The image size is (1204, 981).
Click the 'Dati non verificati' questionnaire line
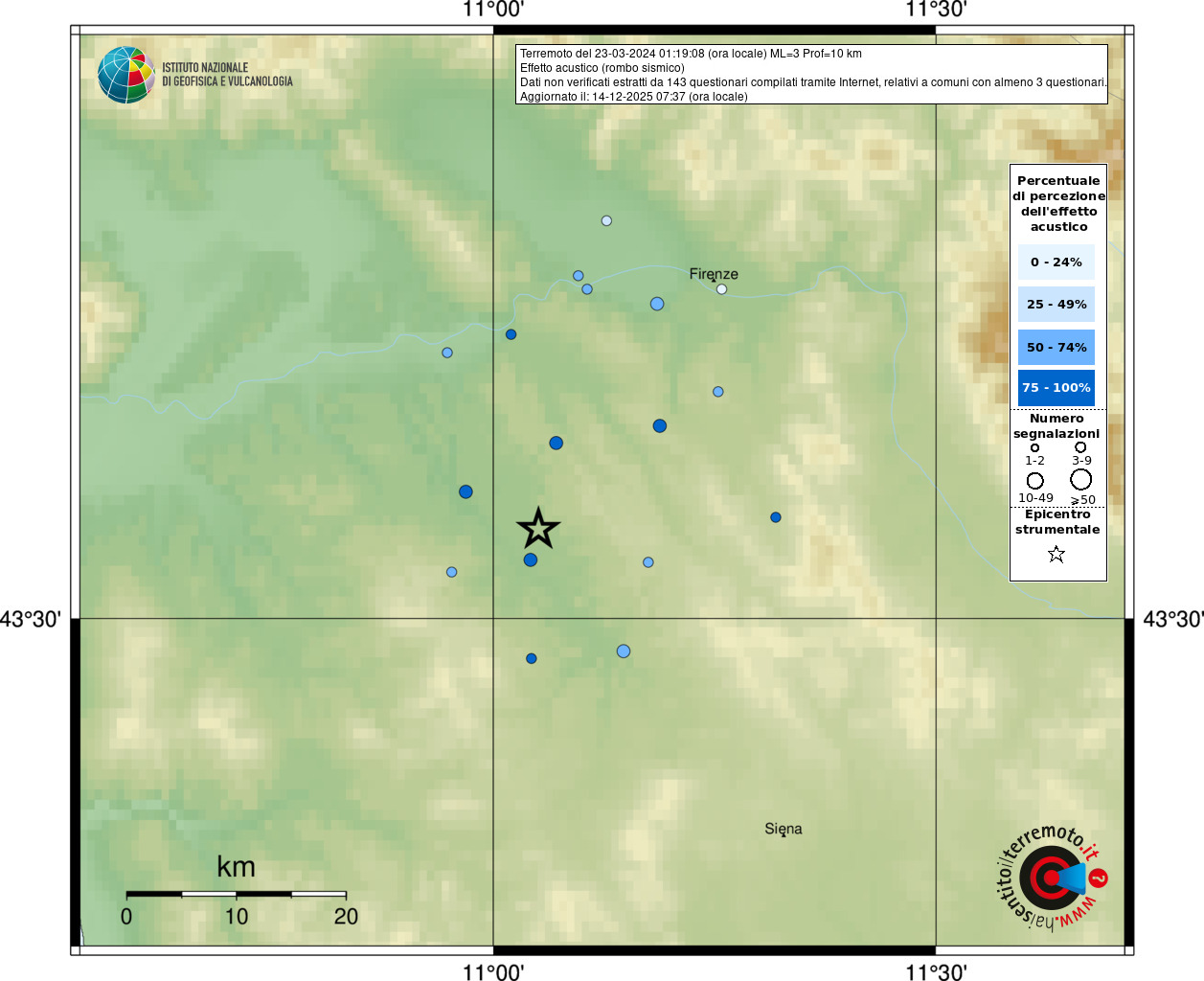pyautogui.click(x=813, y=82)
